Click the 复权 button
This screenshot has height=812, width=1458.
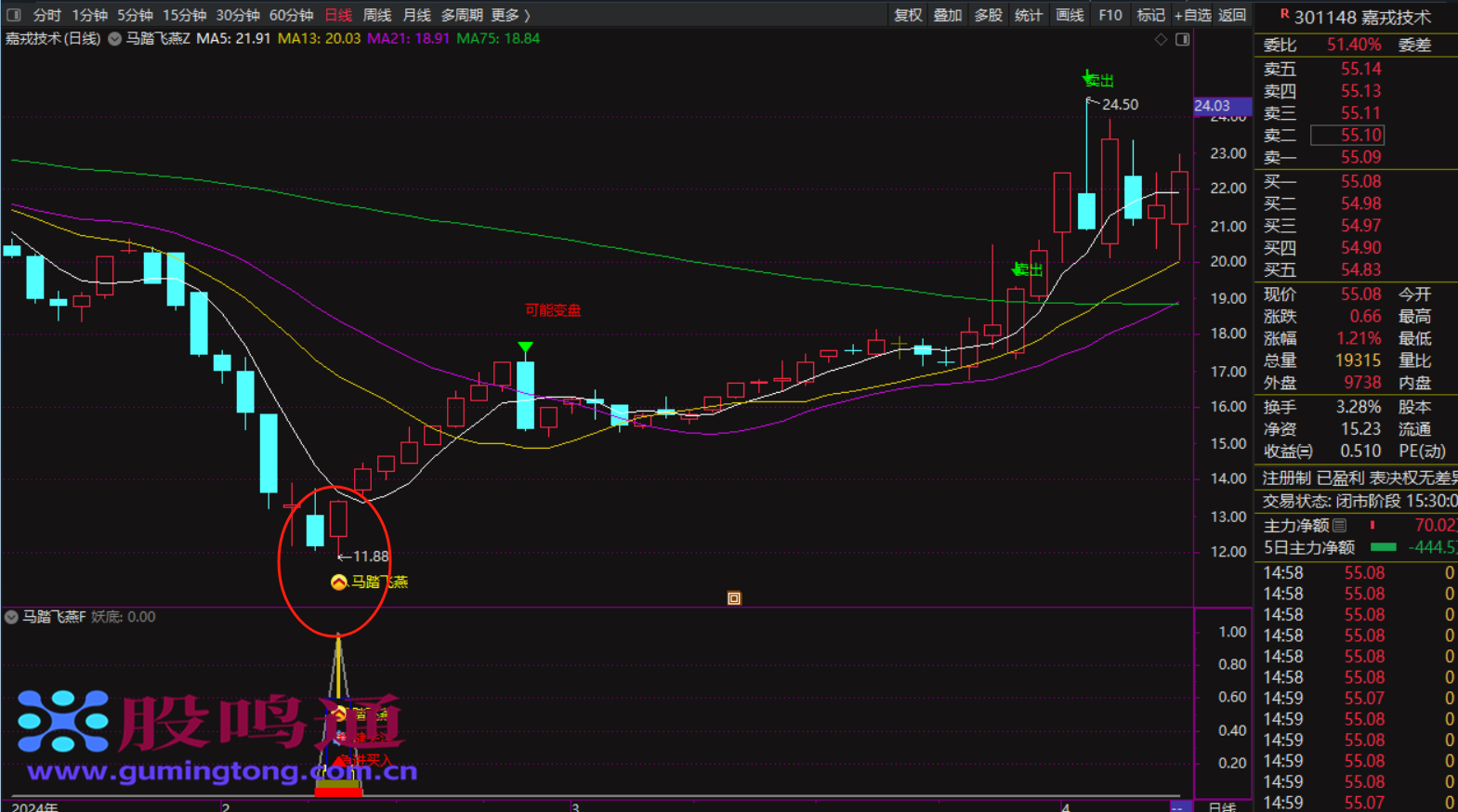pos(908,15)
